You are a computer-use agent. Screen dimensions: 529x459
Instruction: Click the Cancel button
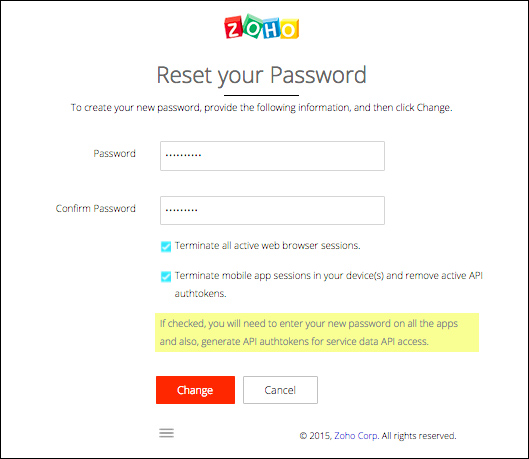coord(280,390)
